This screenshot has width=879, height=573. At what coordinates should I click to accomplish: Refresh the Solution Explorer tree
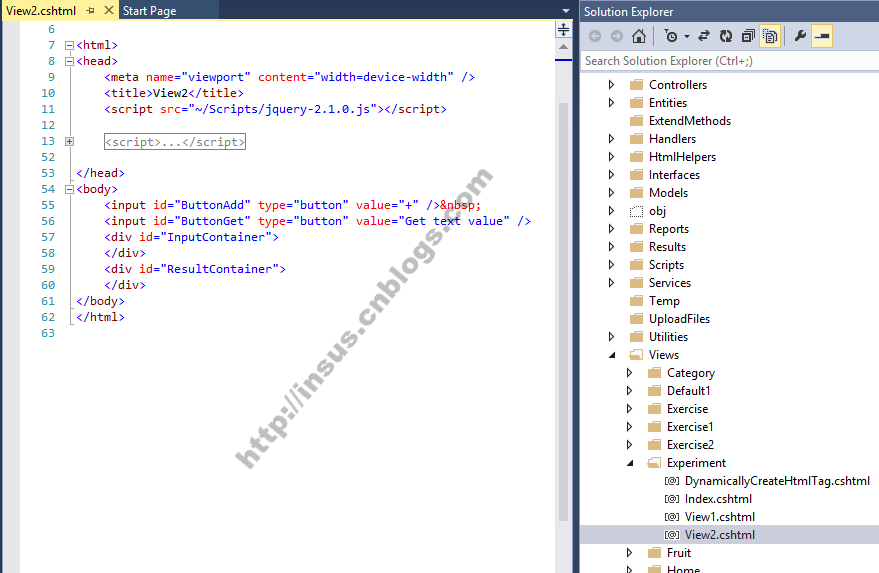point(725,36)
